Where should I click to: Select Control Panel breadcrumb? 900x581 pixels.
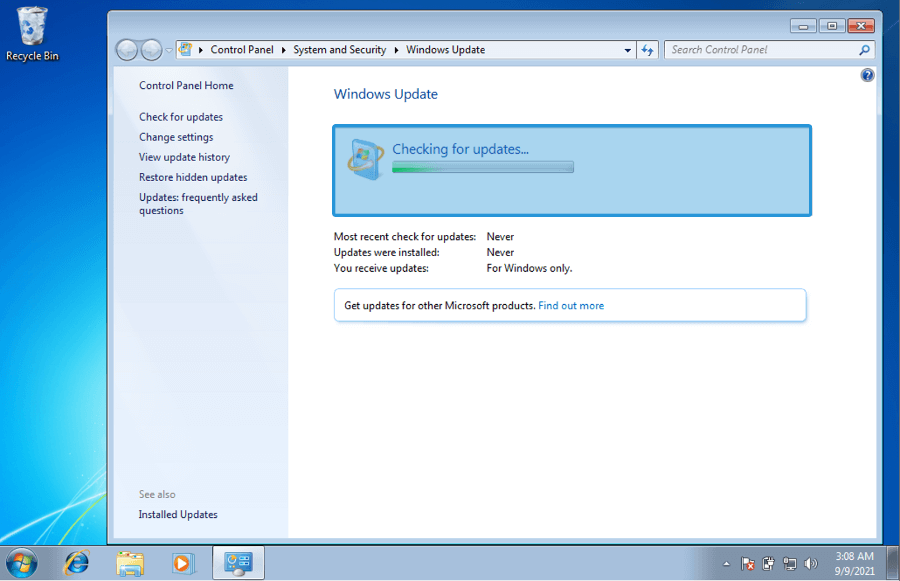pos(242,50)
